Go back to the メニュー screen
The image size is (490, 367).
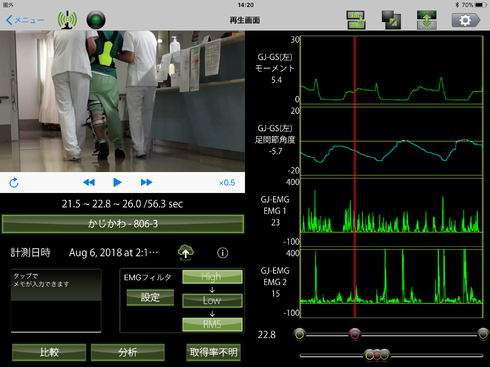tap(25, 20)
